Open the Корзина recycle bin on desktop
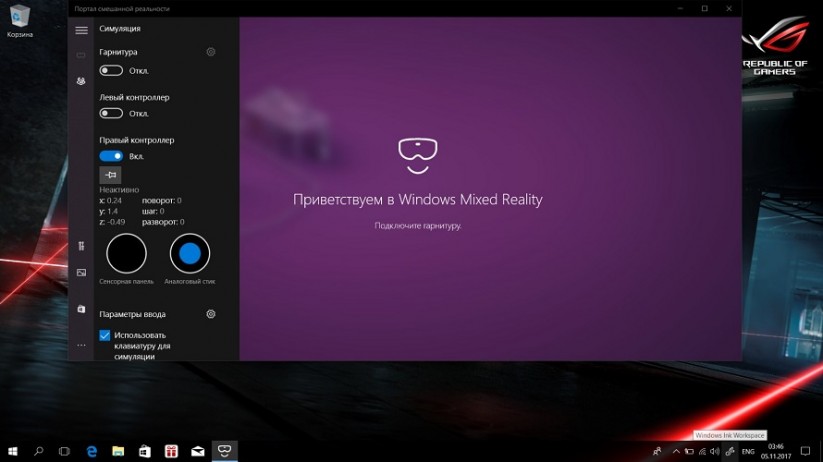The width and height of the screenshot is (823, 462). click(x=19, y=21)
